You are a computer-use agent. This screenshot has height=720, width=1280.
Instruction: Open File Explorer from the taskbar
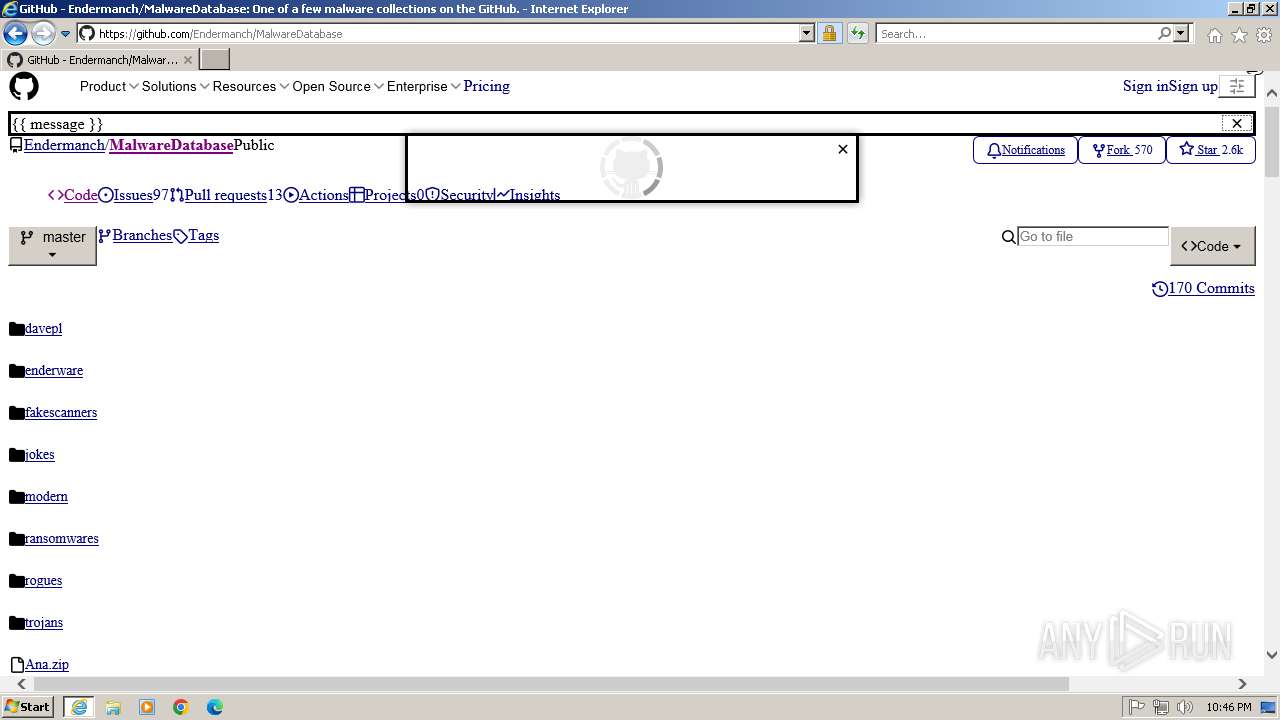point(113,707)
